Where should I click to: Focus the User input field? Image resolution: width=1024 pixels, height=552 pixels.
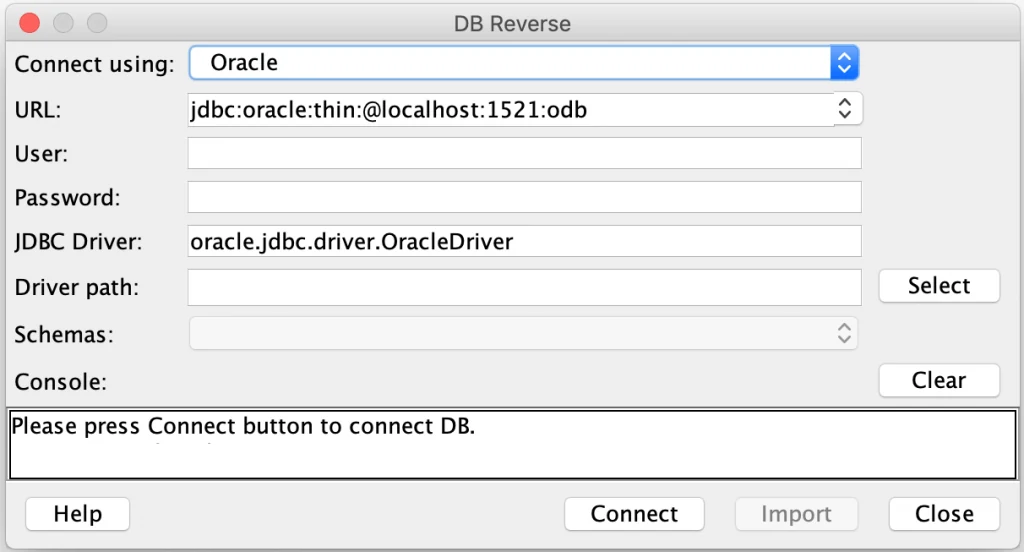tap(524, 153)
